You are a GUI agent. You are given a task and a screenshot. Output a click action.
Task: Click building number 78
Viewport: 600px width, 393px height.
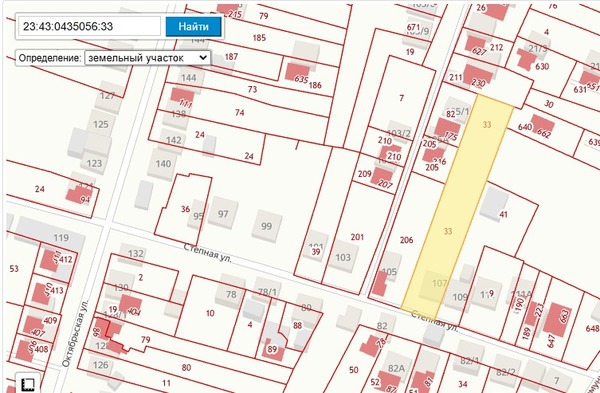click(231, 294)
